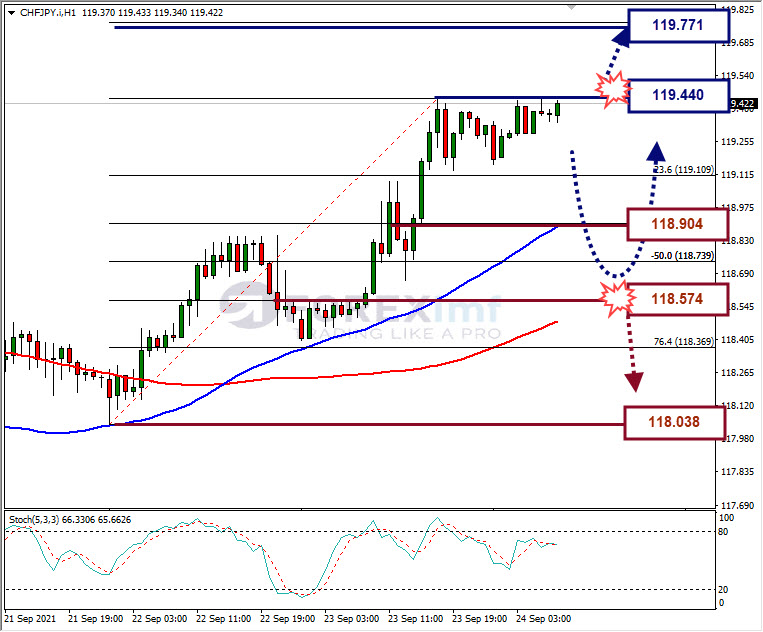Image resolution: width=763 pixels, height=632 pixels.
Task: Click the stochastic level 80 label
Action: click(x=724, y=532)
